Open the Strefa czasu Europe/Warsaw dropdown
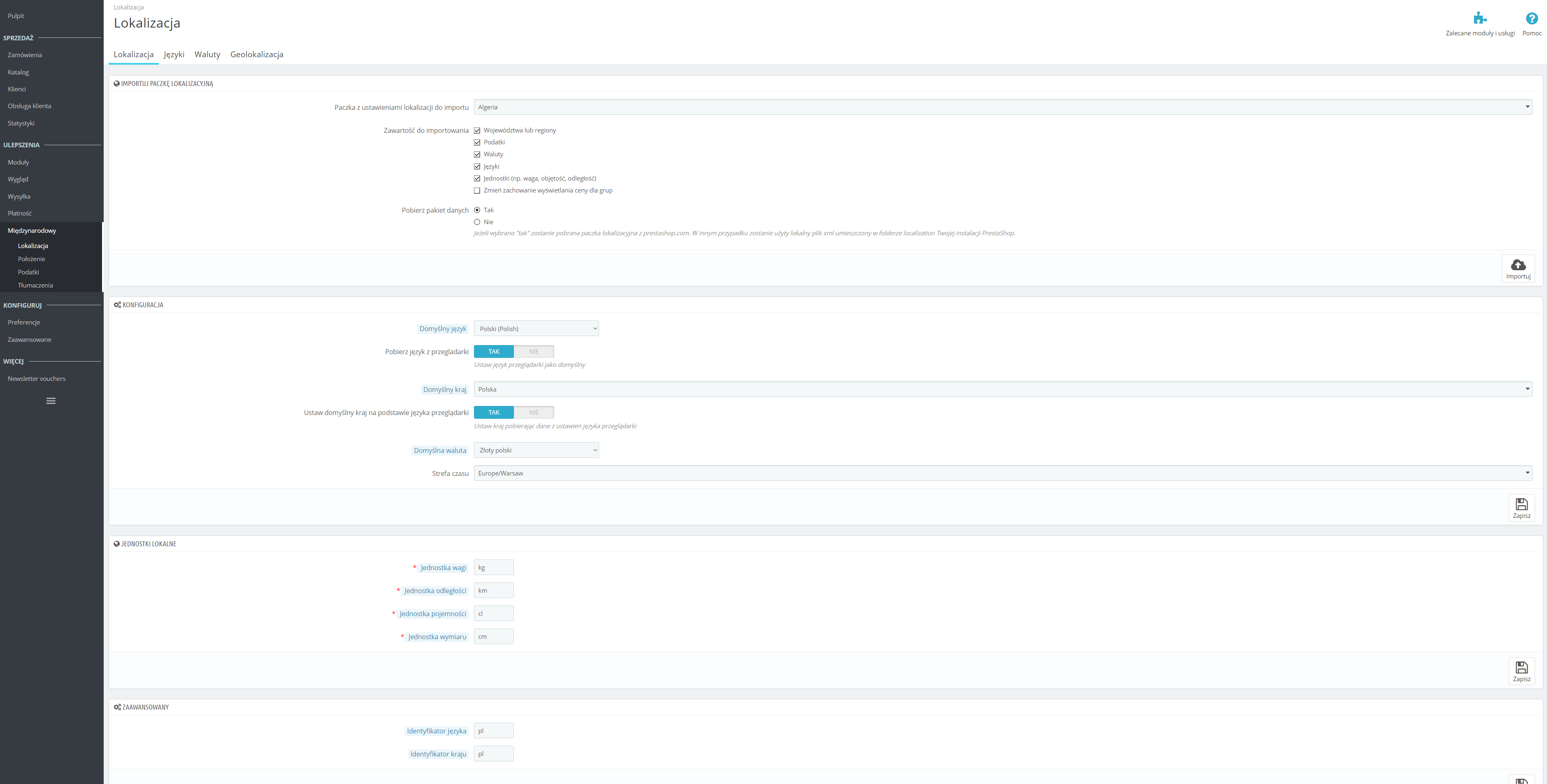1547x784 pixels. [1002, 473]
